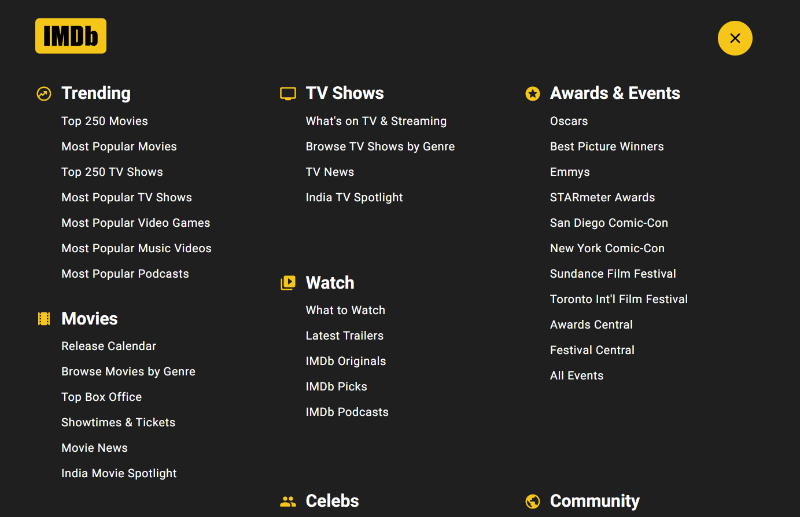This screenshot has width=800, height=517.
Task: Open What to Watch
Action: coord(345,310)
